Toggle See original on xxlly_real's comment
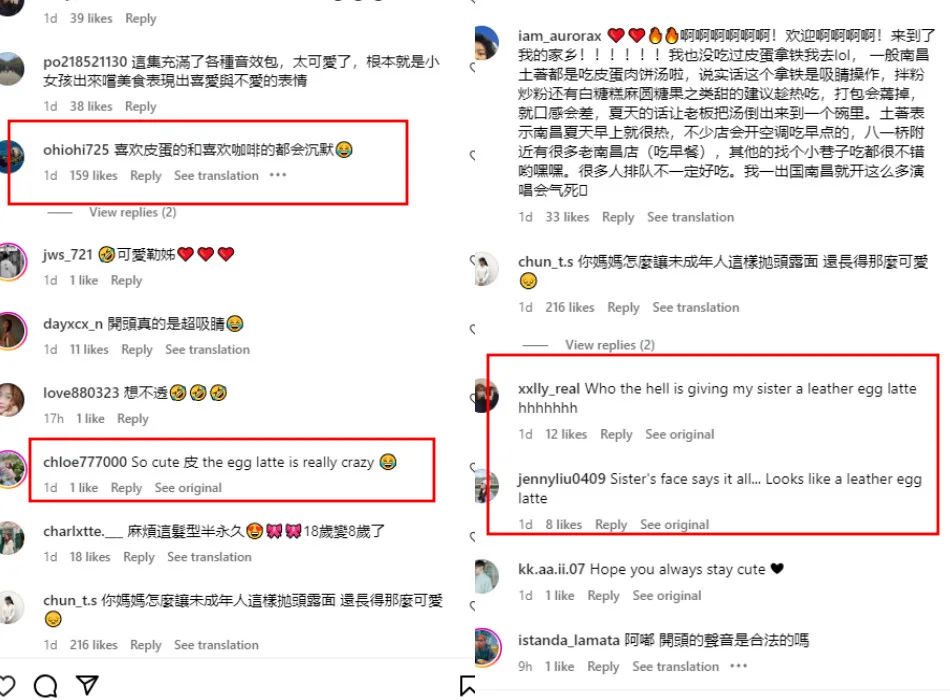This screenshot has height=700, width=950. 679,434
